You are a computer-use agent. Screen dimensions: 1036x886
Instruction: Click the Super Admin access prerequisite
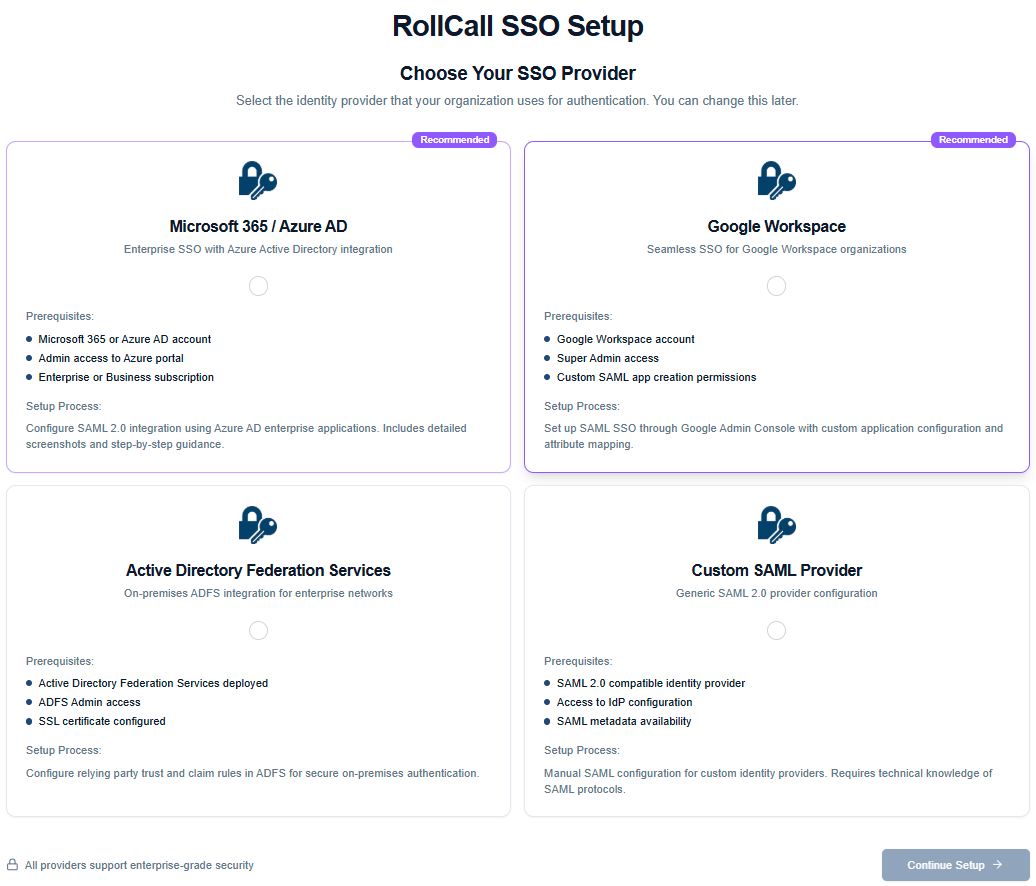coord(607,358)
